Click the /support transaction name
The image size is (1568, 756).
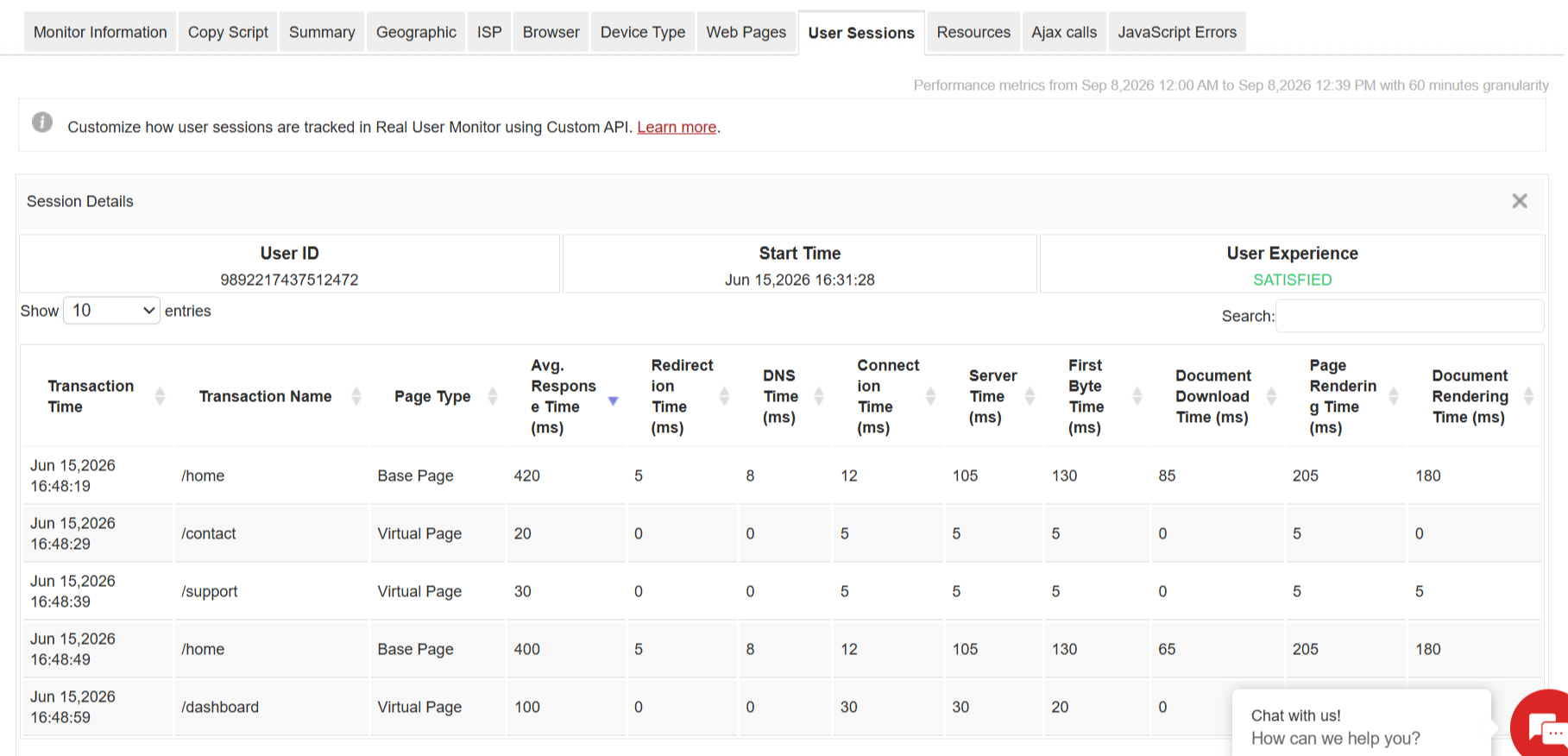click(210, 591)
